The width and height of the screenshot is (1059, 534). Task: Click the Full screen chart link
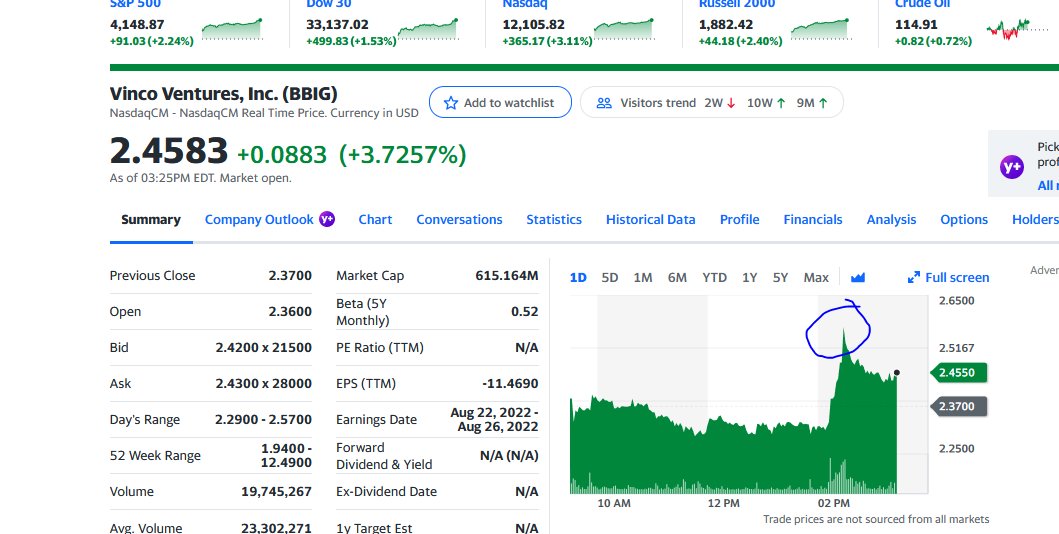(x=948, y=277)
